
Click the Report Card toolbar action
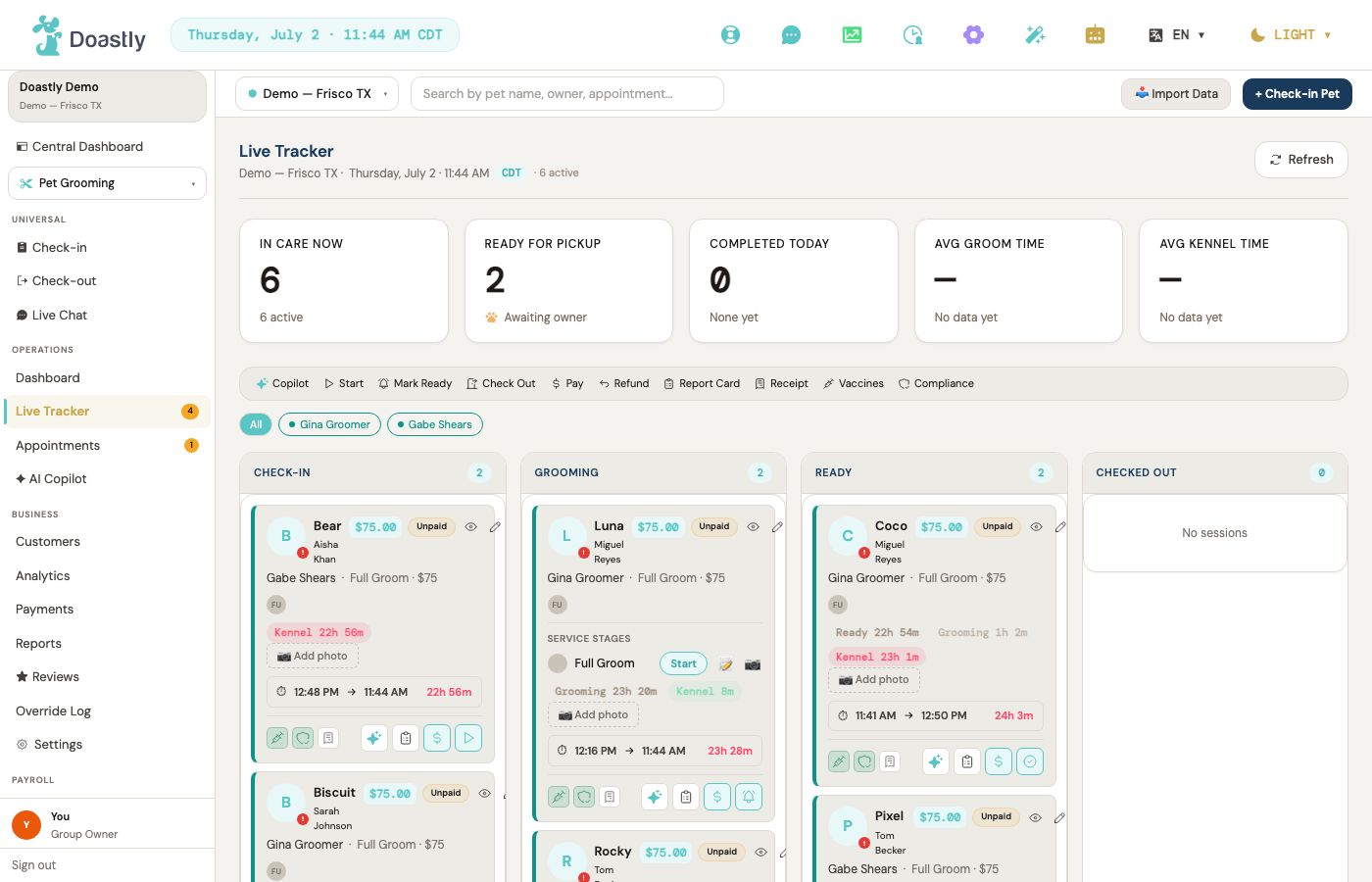pos(702,384)
